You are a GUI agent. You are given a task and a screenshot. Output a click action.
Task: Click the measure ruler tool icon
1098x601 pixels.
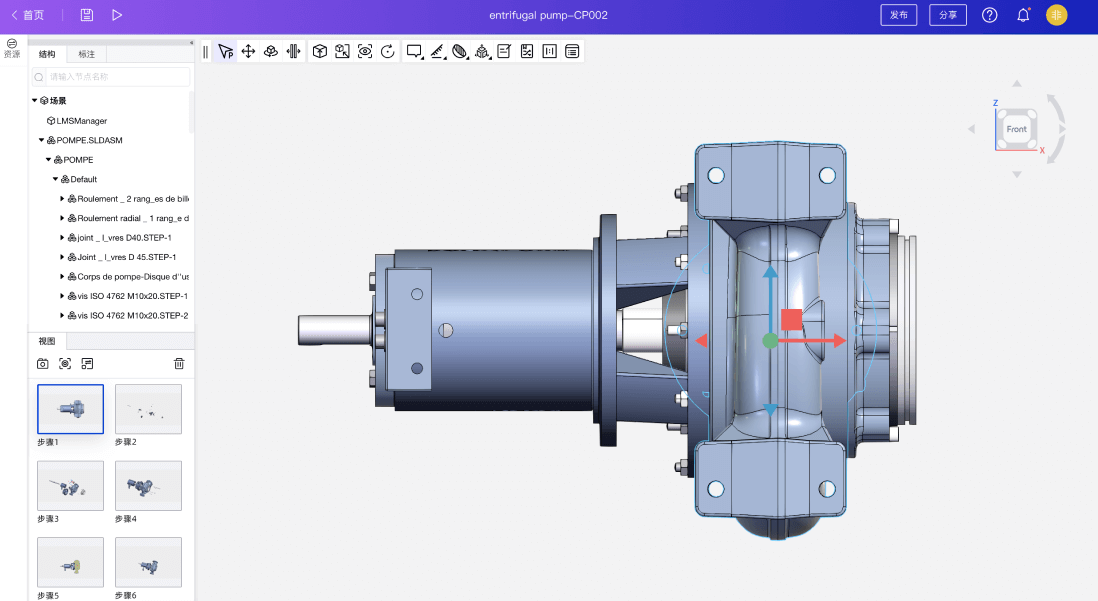[x=437, y=51]
